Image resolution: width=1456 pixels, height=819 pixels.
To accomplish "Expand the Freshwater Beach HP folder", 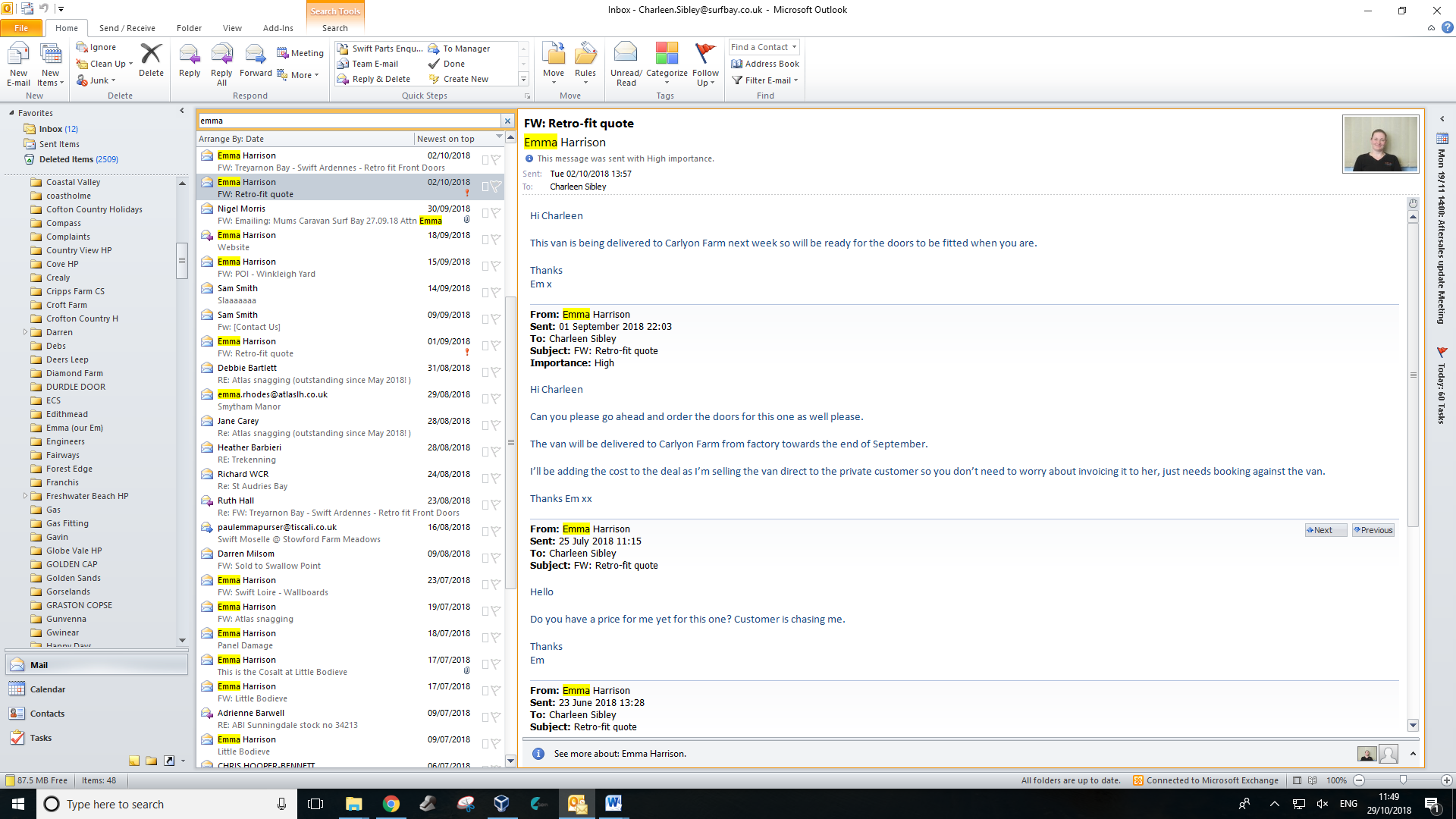I will (25, 496).
